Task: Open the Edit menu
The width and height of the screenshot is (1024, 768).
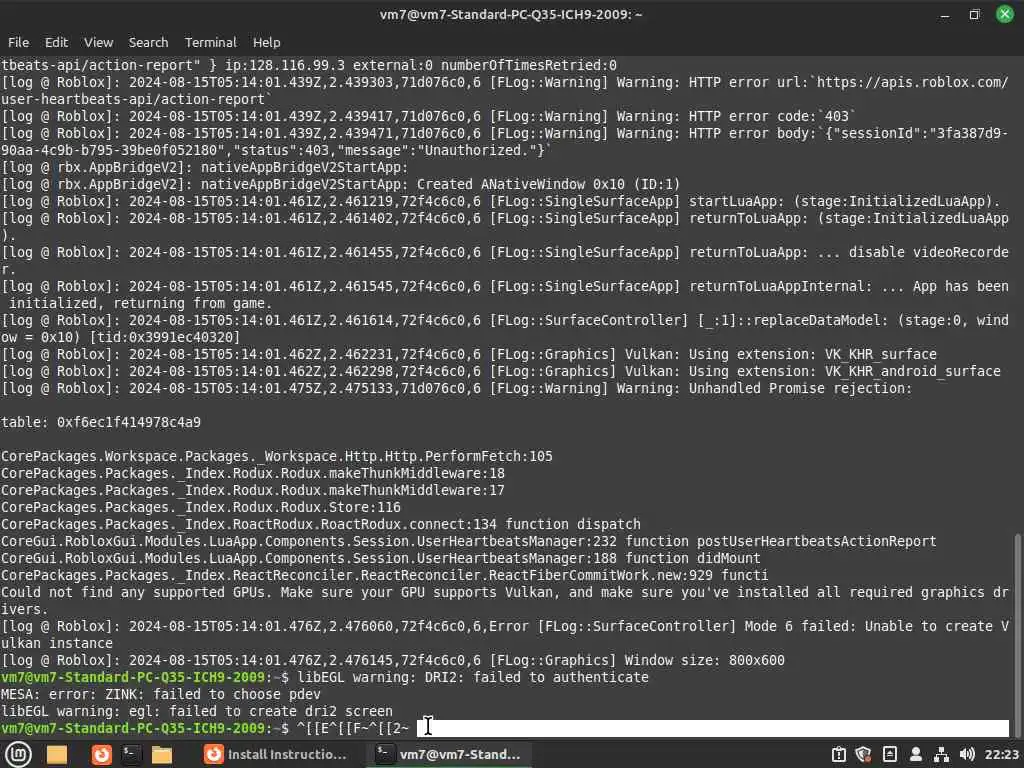Action: click(56, 42)
